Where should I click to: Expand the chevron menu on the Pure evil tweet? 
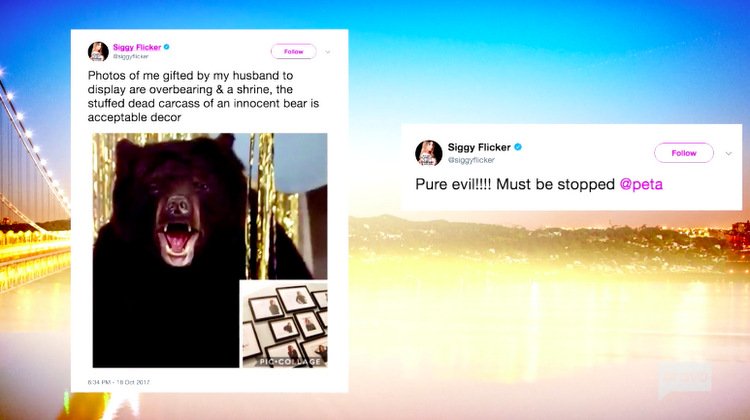[728, 154]
